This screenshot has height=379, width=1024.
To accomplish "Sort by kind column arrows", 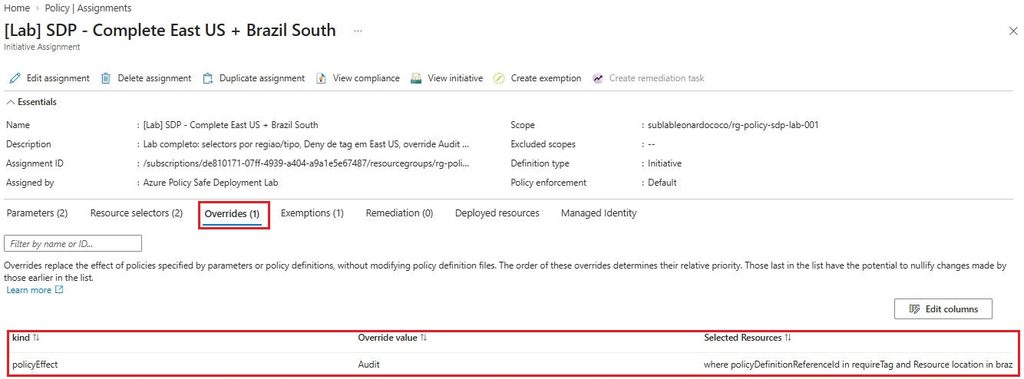I will click(37, 338).
